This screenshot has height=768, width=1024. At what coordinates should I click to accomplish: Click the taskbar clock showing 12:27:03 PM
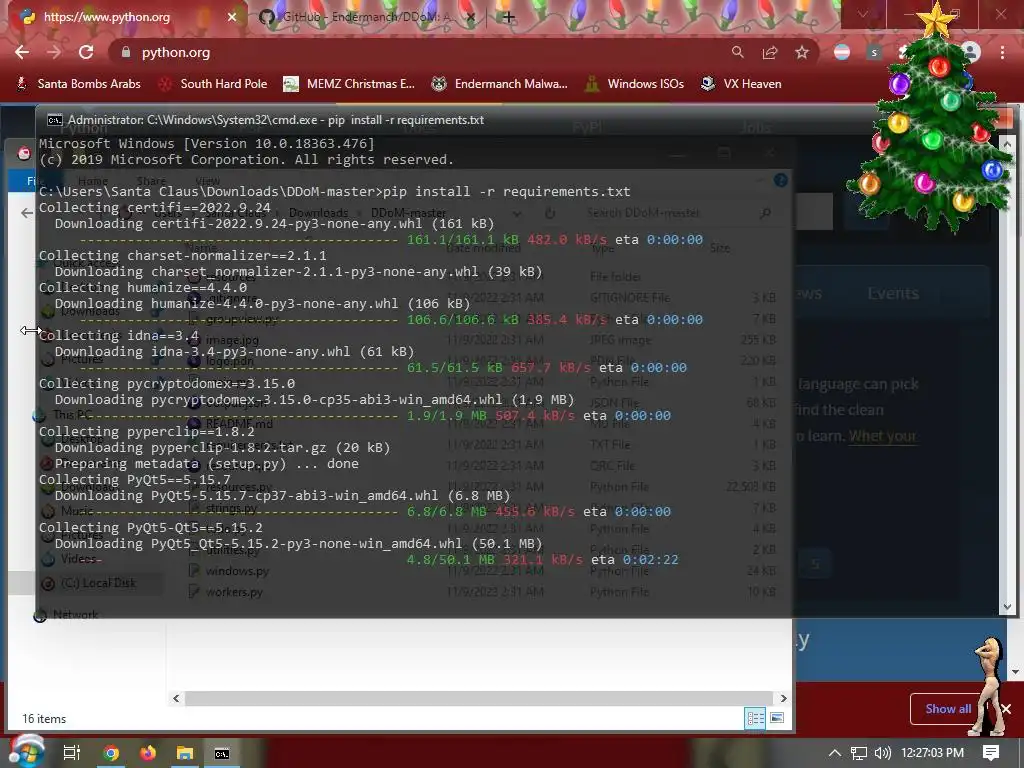[x=933, y=753]
